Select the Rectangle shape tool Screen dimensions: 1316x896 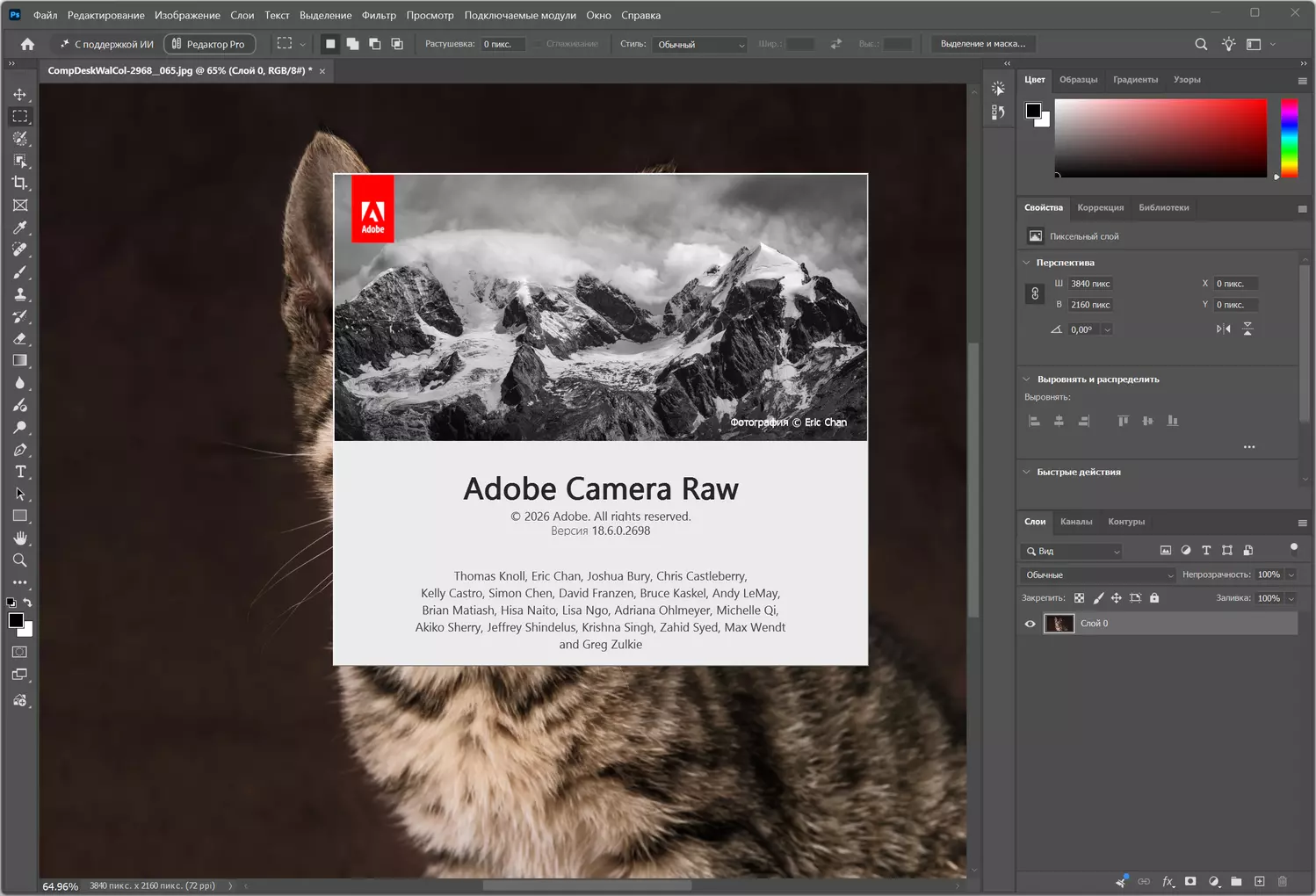(x=19, y=516)
